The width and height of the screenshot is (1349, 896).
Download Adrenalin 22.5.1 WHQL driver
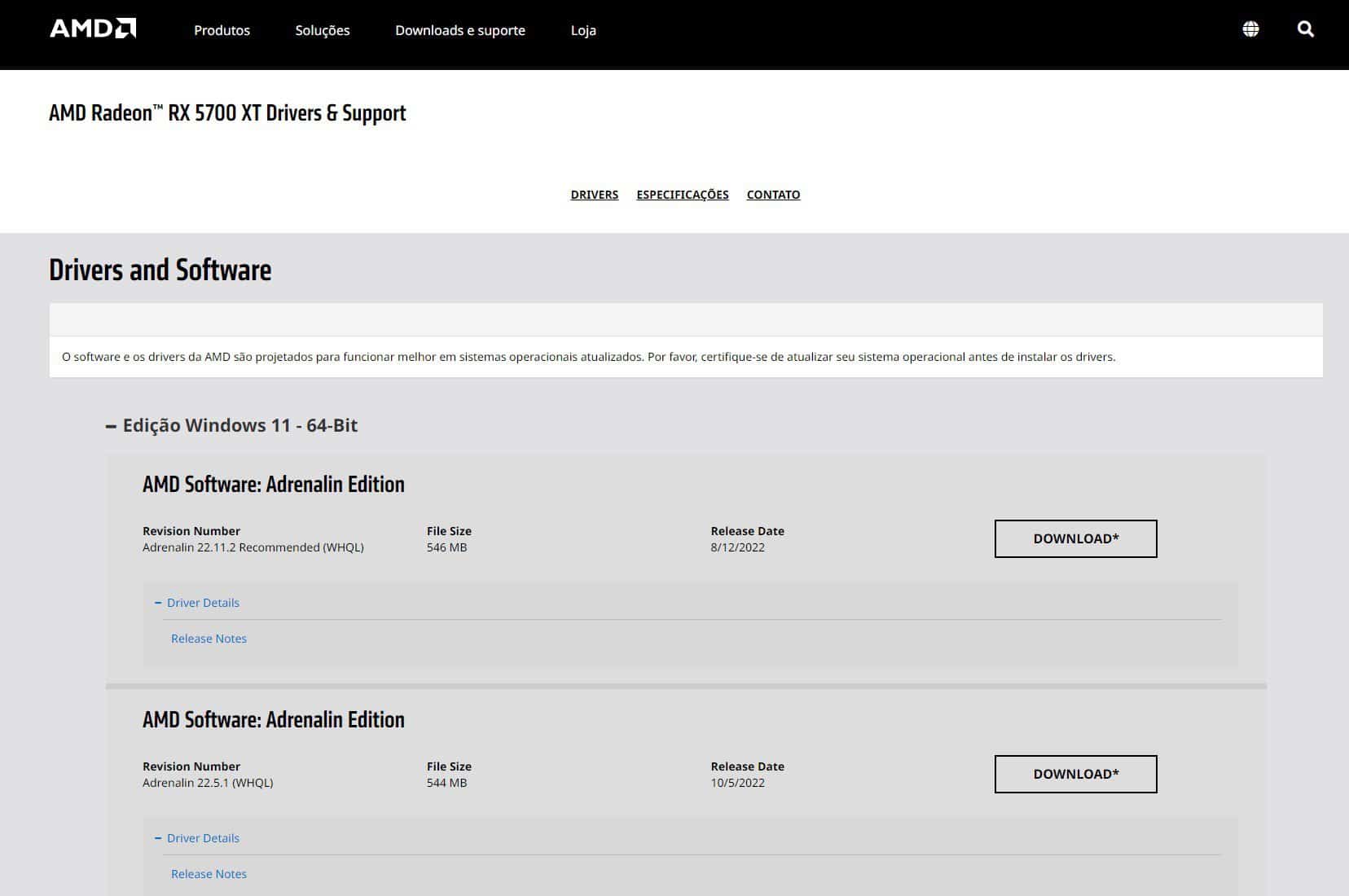1075,774
